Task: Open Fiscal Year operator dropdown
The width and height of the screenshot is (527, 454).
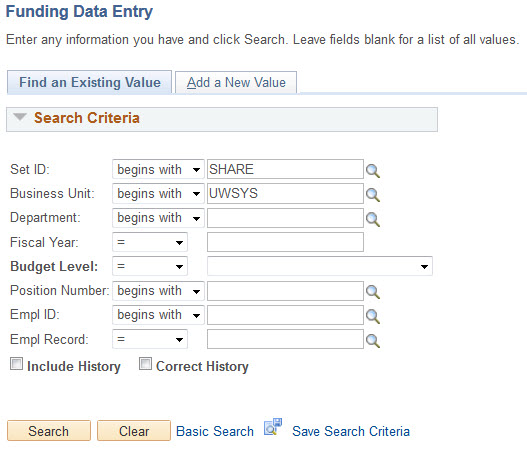Action: click(x=150, y=242)
